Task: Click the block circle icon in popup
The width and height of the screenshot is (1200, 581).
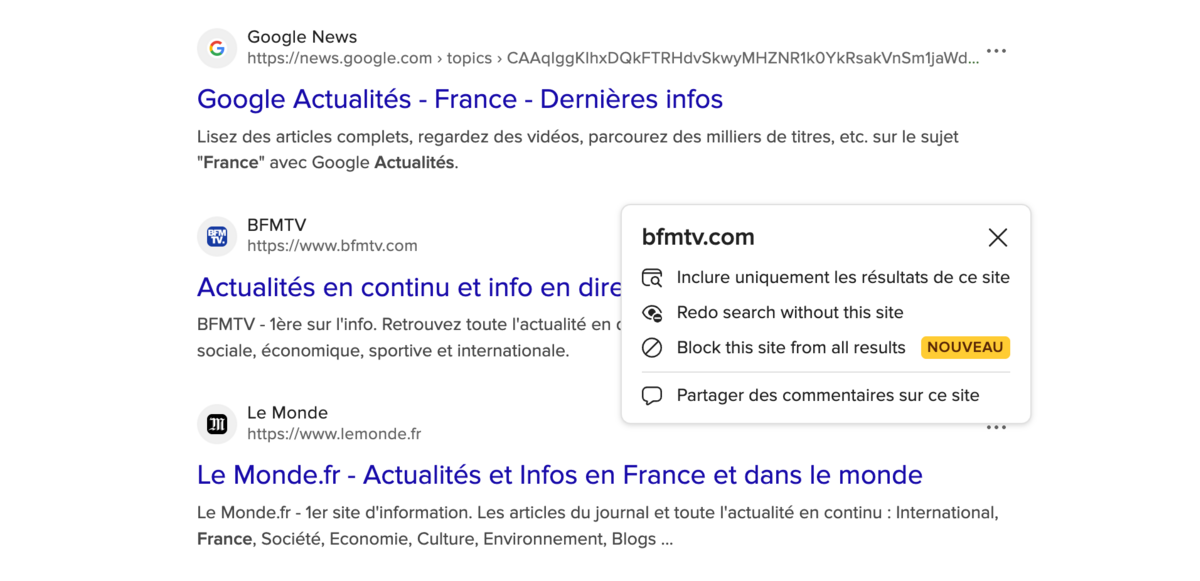Action: tap(652, 348)
